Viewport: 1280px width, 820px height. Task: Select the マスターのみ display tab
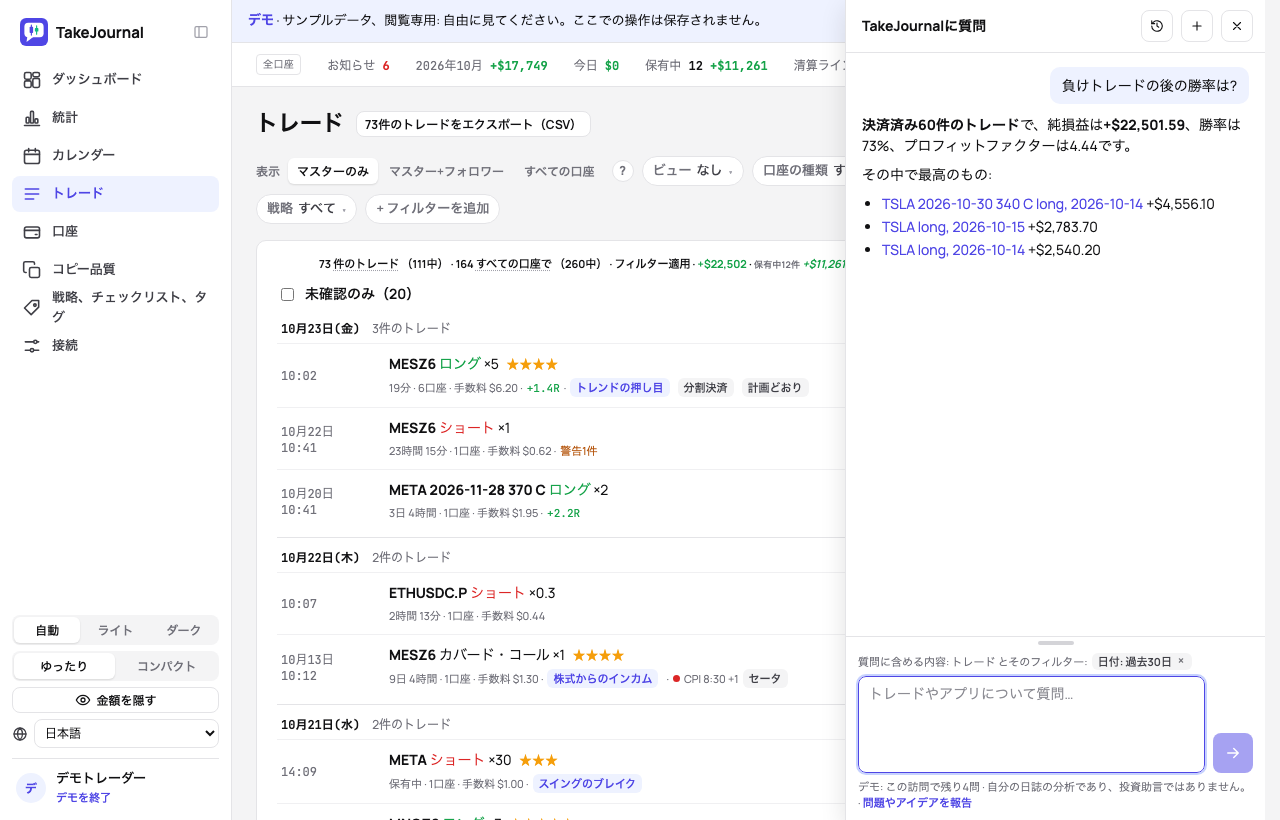(333, 171)
